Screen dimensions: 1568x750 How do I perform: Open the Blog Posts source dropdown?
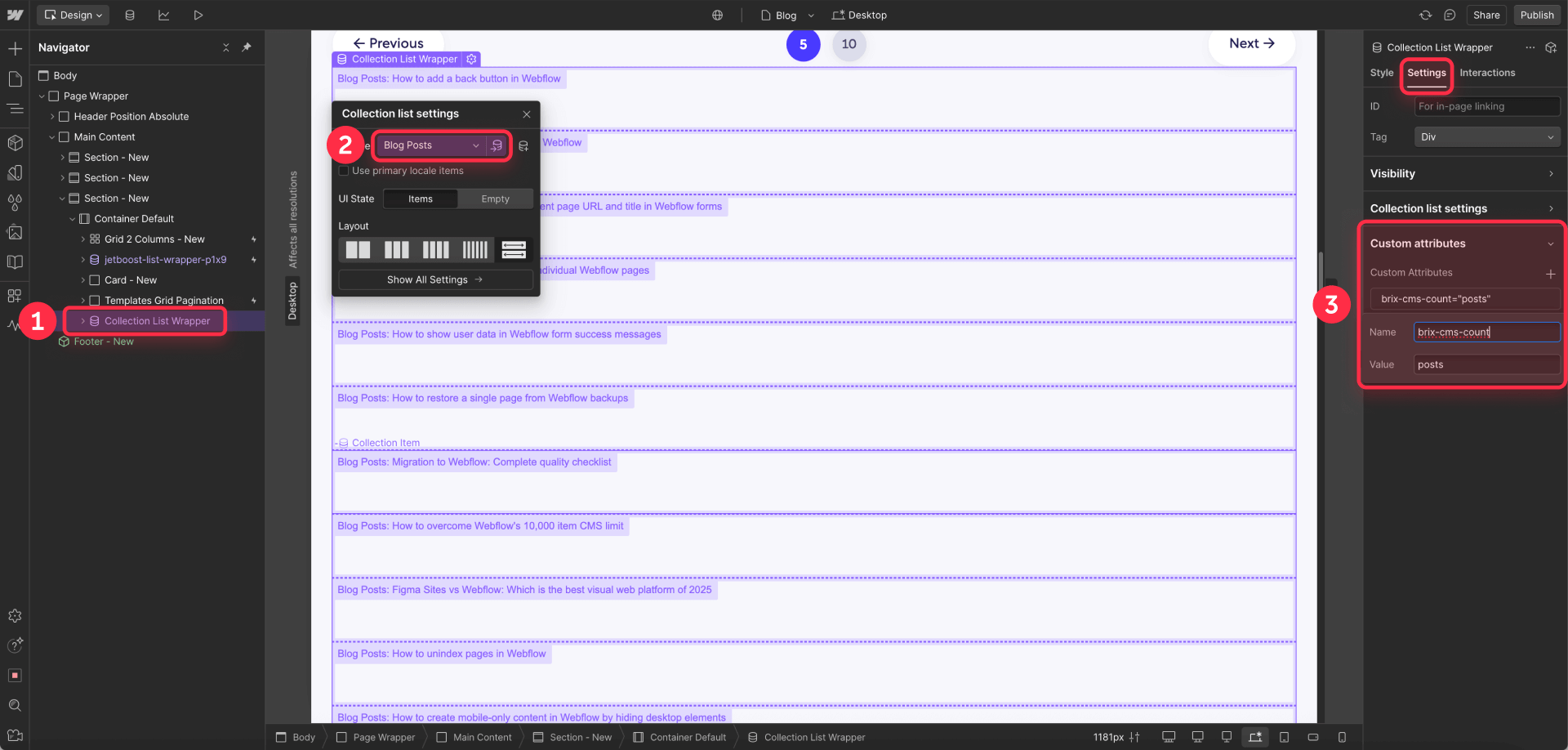[431, 145]
